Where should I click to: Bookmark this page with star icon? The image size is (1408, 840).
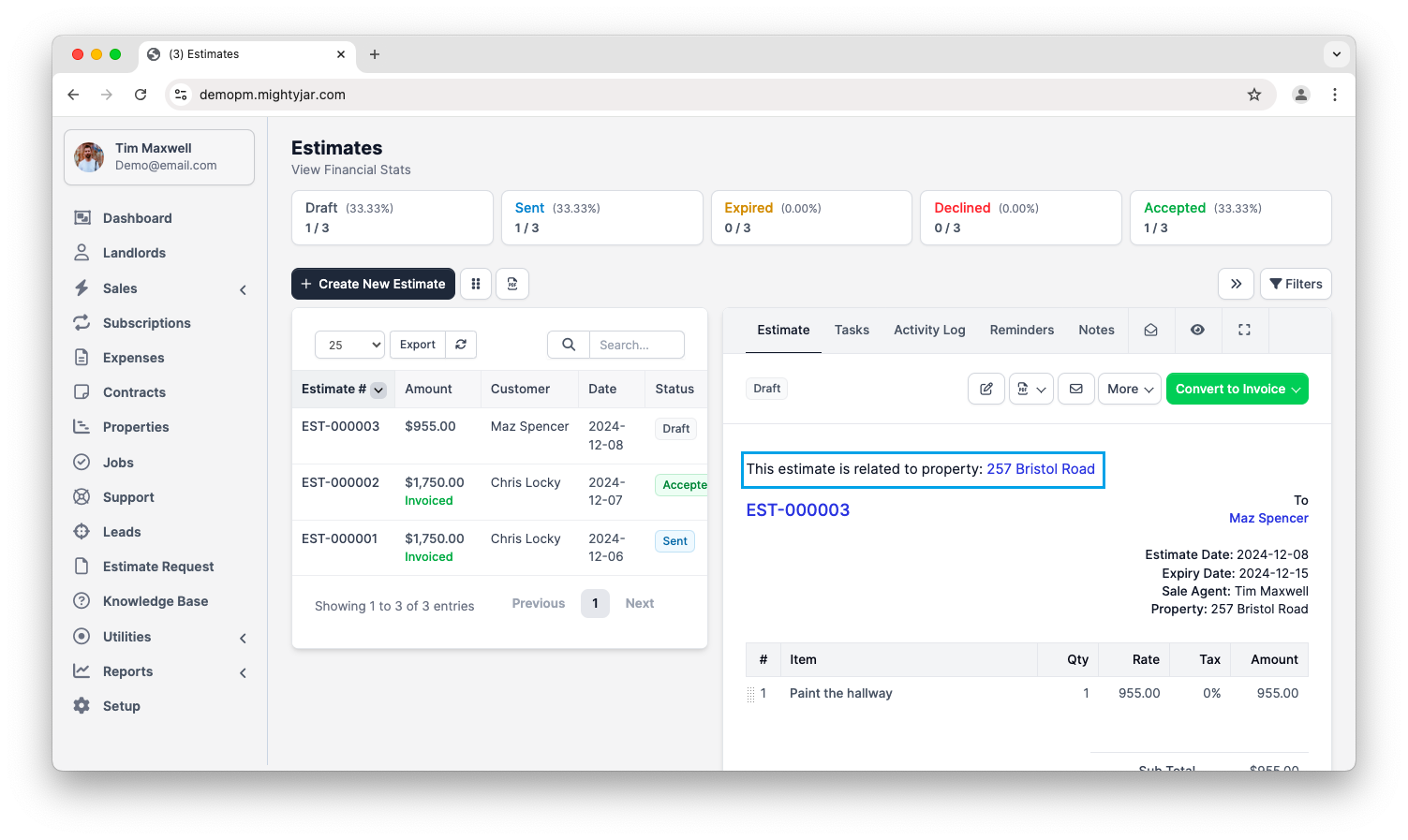coord(1254,95)
